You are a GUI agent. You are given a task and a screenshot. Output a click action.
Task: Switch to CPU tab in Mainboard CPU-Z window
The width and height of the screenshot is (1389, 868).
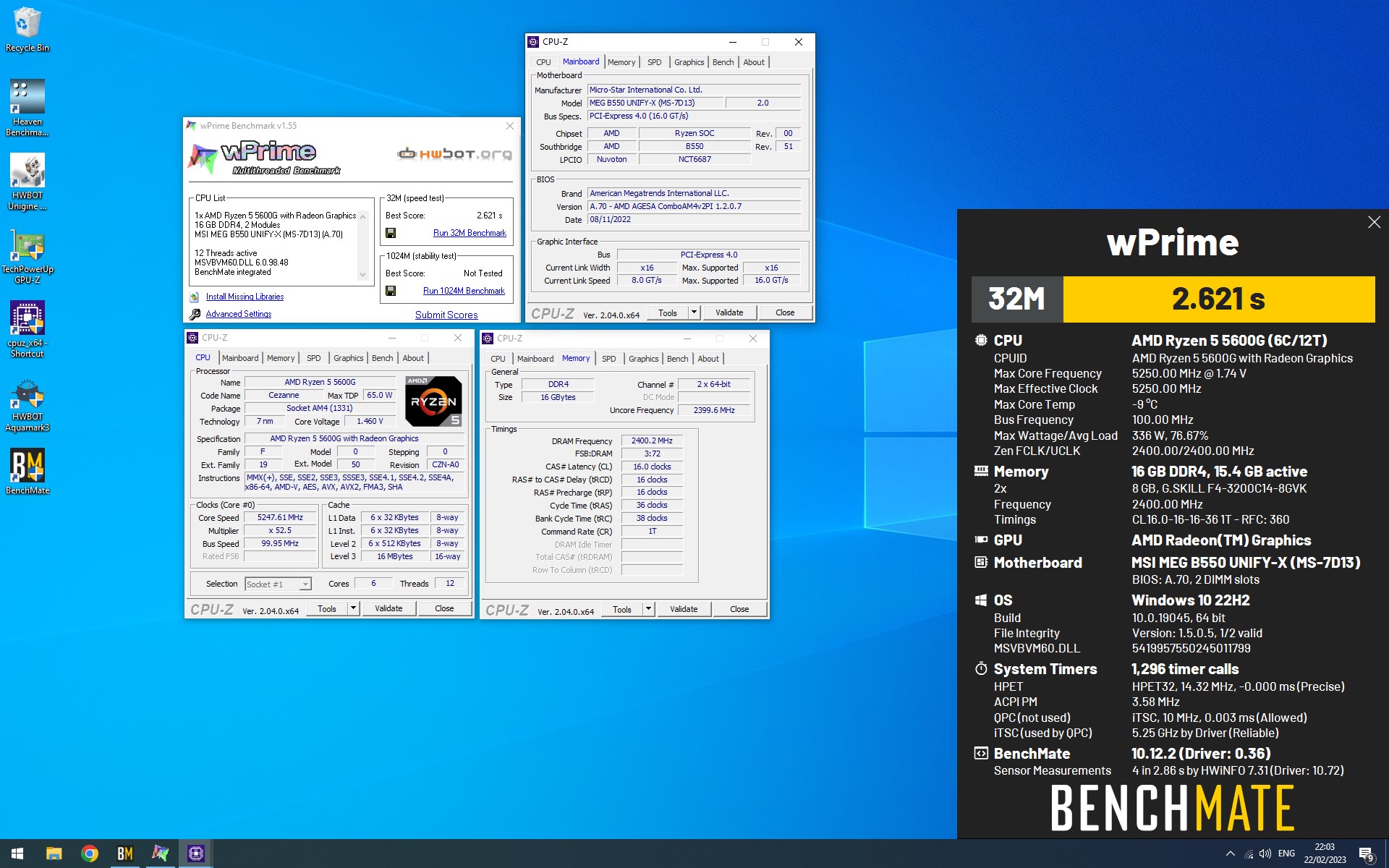click(x=543, y=62)
